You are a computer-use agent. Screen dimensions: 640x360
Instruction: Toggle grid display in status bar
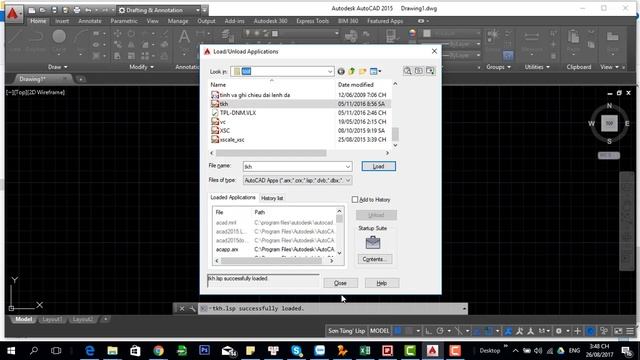point(398,331)
